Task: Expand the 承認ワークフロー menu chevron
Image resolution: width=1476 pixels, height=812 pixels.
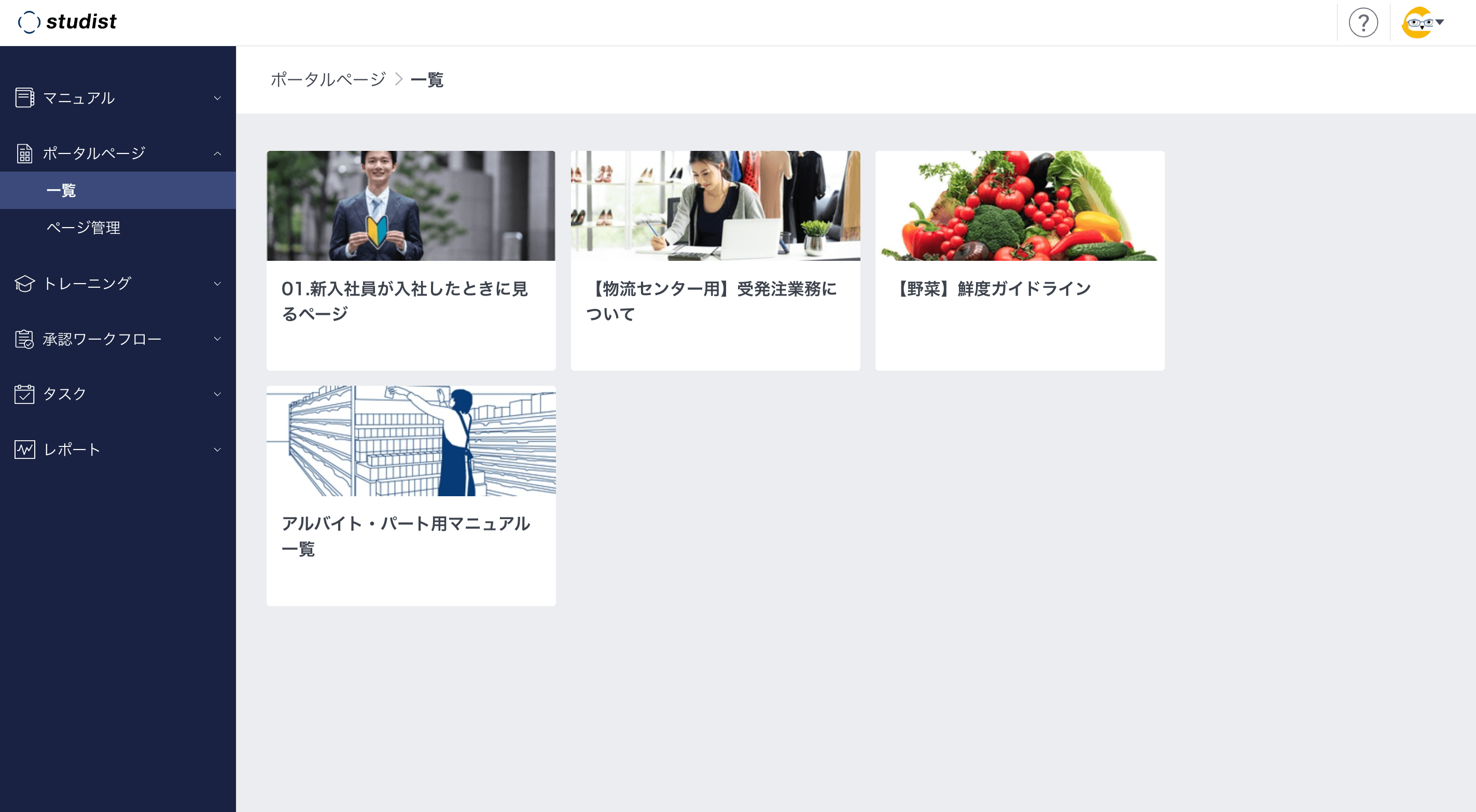Action: pos(217,339)
